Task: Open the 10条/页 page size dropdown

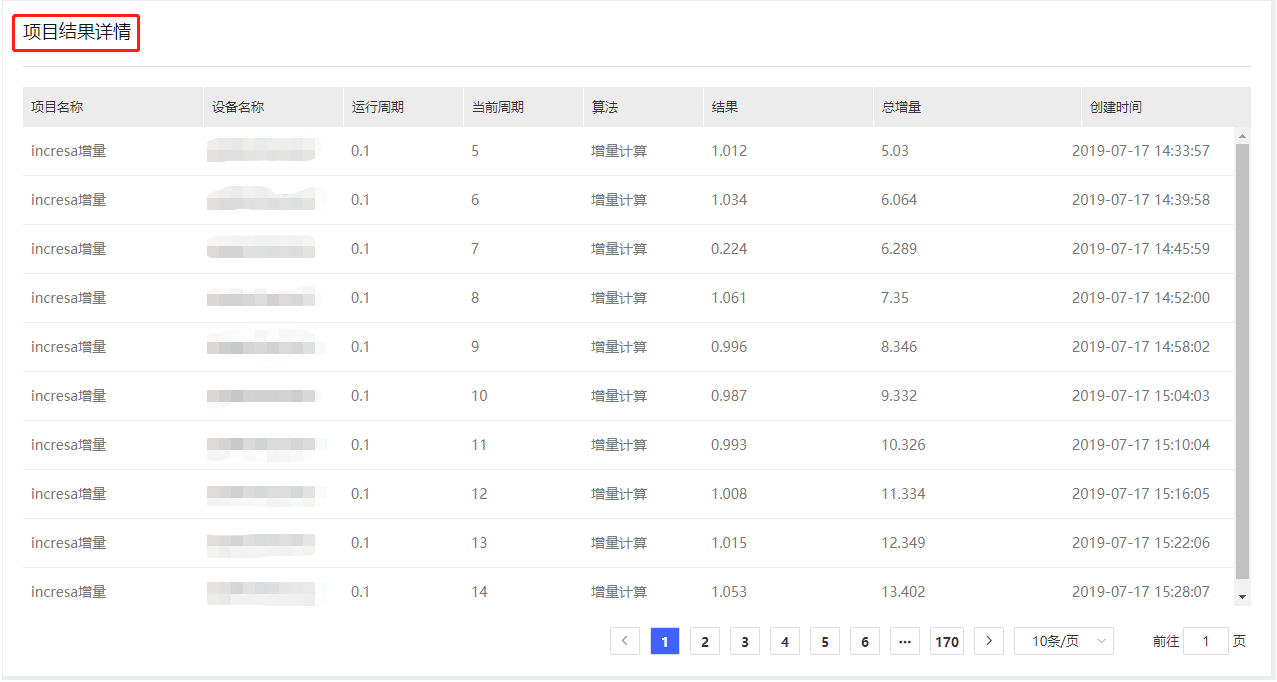Action: pyautogui.click(x=1064, y=641)
